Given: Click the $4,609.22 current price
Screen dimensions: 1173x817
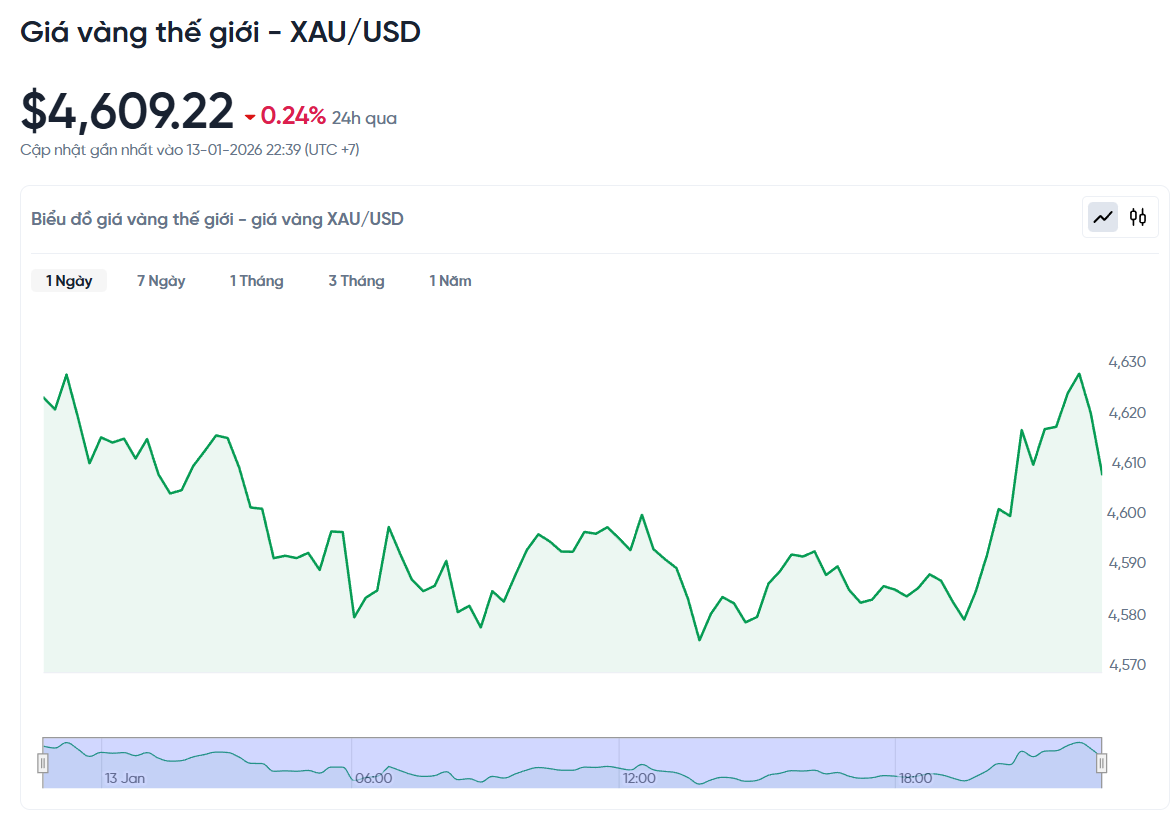Looking at the screenshot, I should (x=127, y=111).
